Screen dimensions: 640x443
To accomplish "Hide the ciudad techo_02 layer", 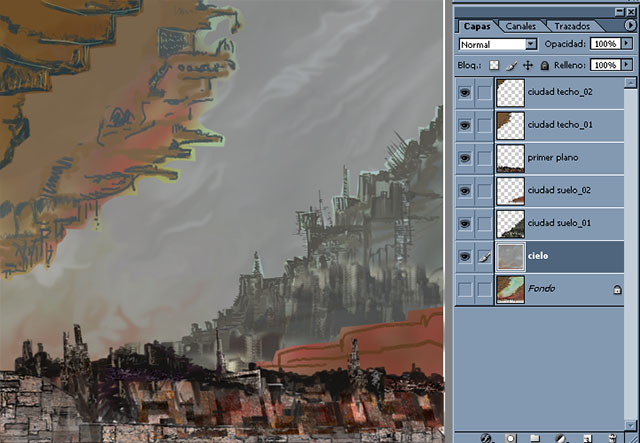I will click(464, 93).
